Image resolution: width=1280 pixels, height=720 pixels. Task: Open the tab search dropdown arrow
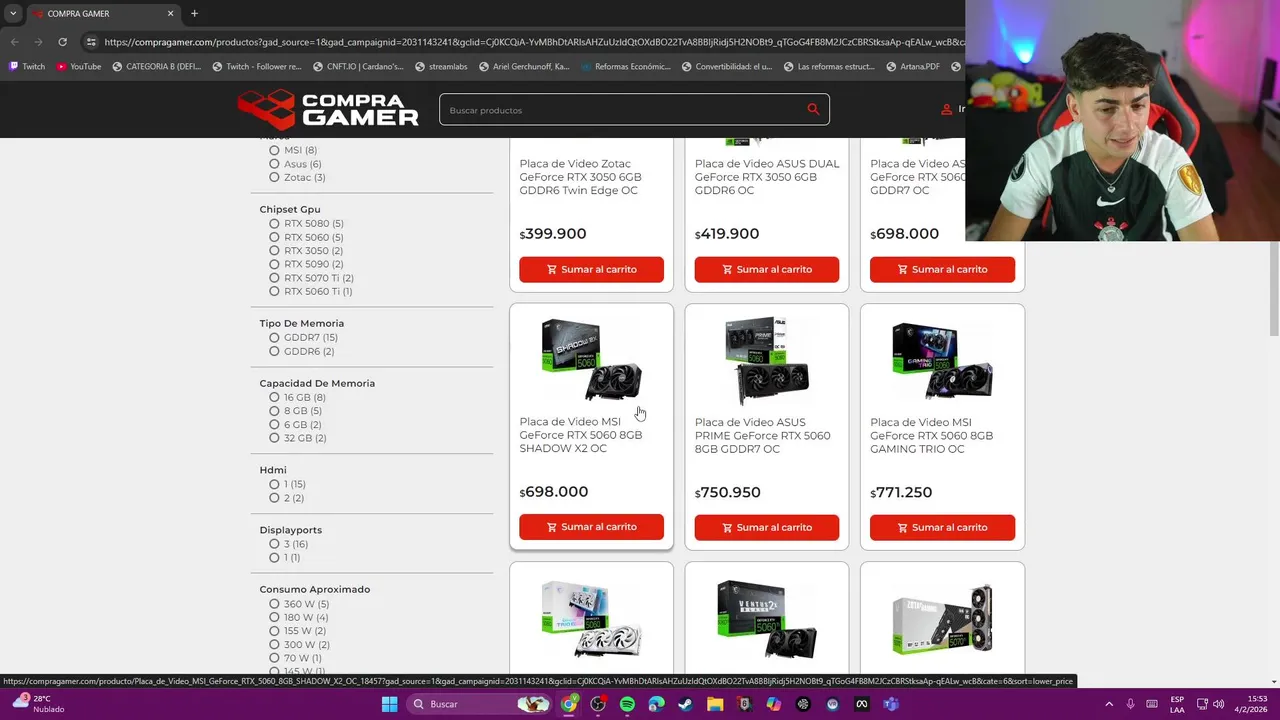pos(13,14)
